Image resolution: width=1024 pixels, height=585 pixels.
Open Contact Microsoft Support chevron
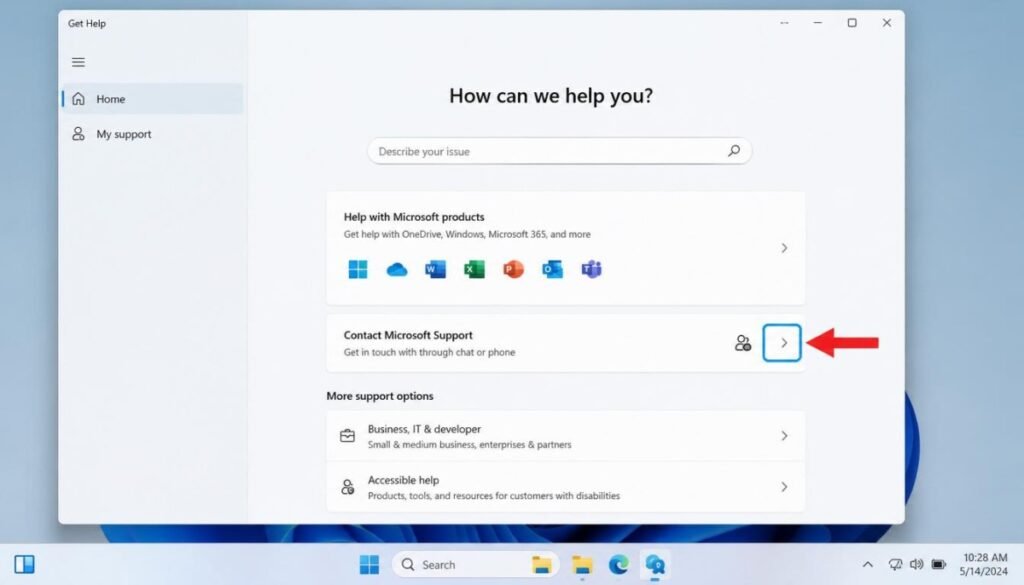point(782,343)
